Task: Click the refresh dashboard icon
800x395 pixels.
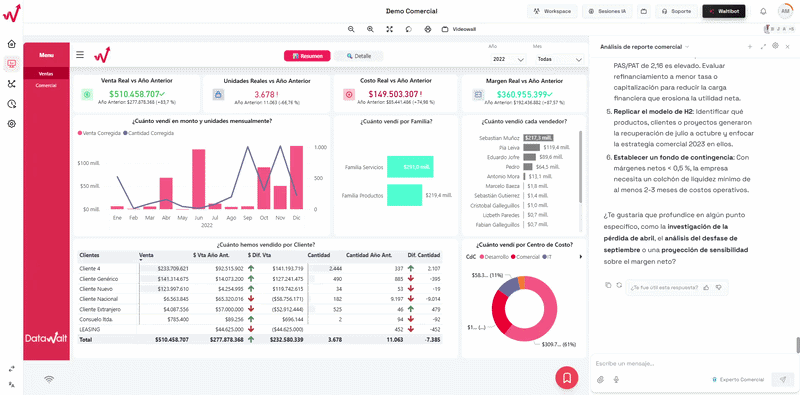Action: [409, 29]
